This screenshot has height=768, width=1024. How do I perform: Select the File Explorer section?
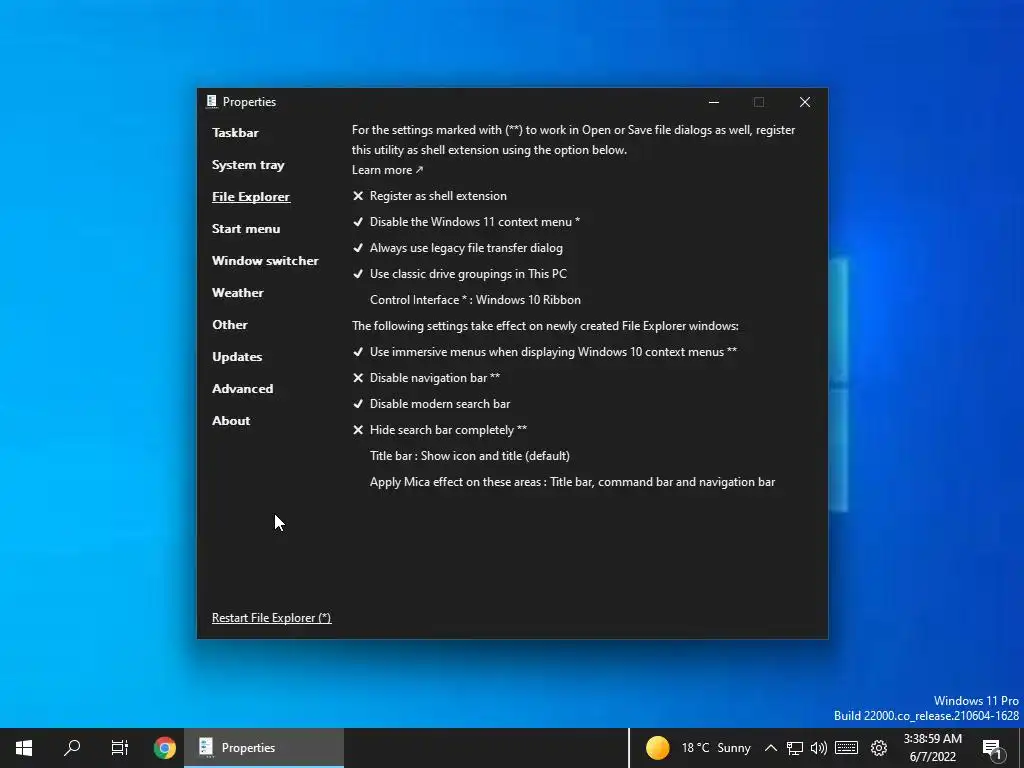pyautogui.click(x=251, y=197)
